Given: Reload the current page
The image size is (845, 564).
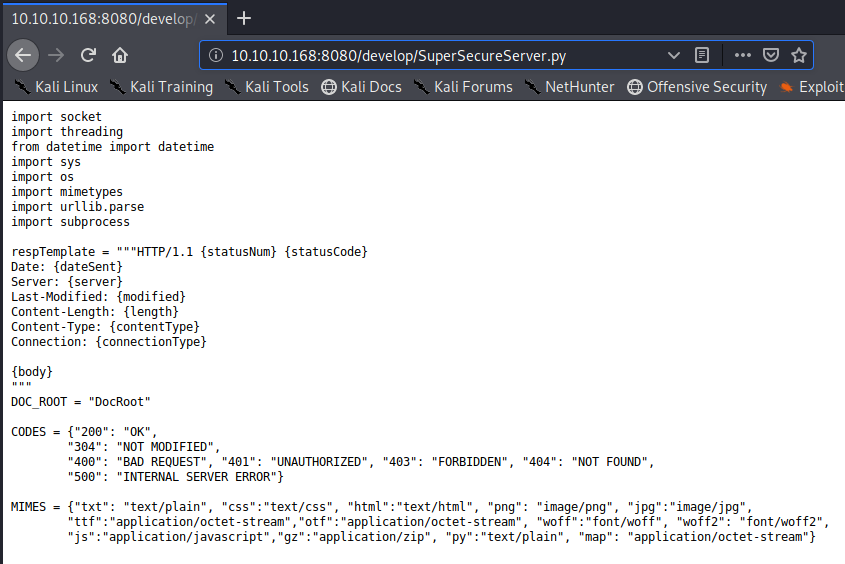Looking at the screenshot, I should tap(88, 55).
